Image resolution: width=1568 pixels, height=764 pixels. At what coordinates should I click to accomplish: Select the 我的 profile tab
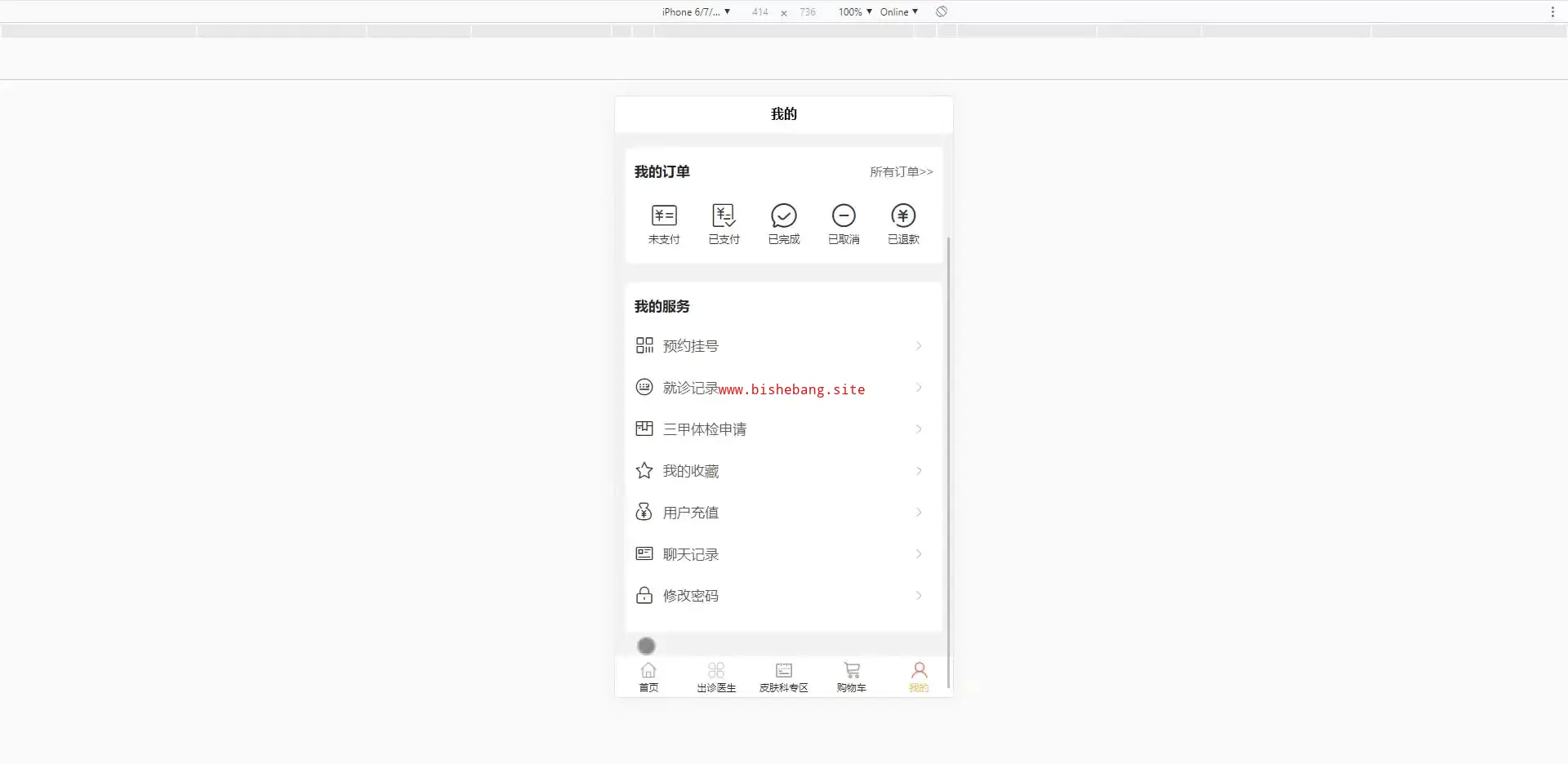tap(919, 677)
